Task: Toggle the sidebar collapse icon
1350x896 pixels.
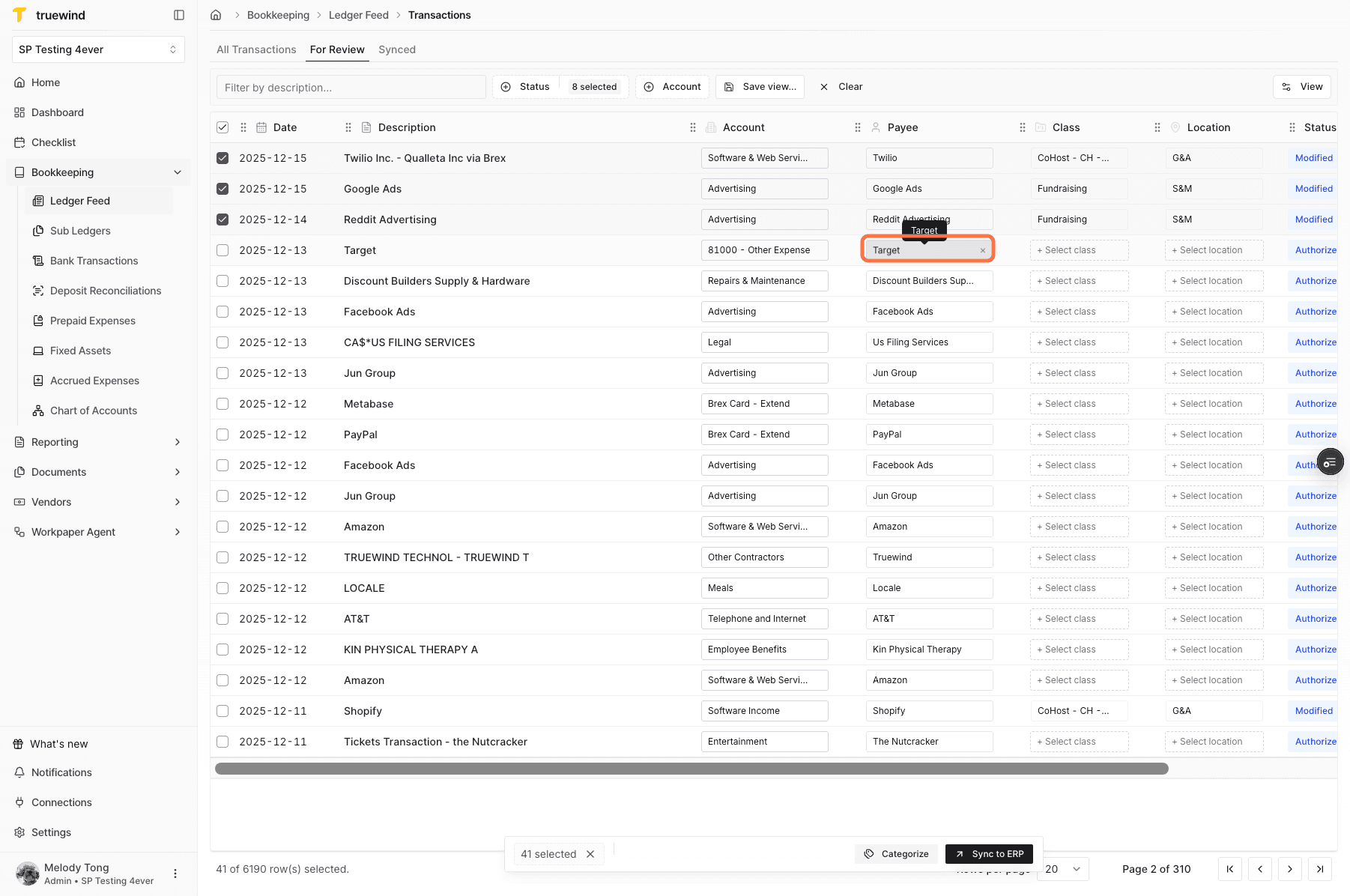Action: [179, 15]
